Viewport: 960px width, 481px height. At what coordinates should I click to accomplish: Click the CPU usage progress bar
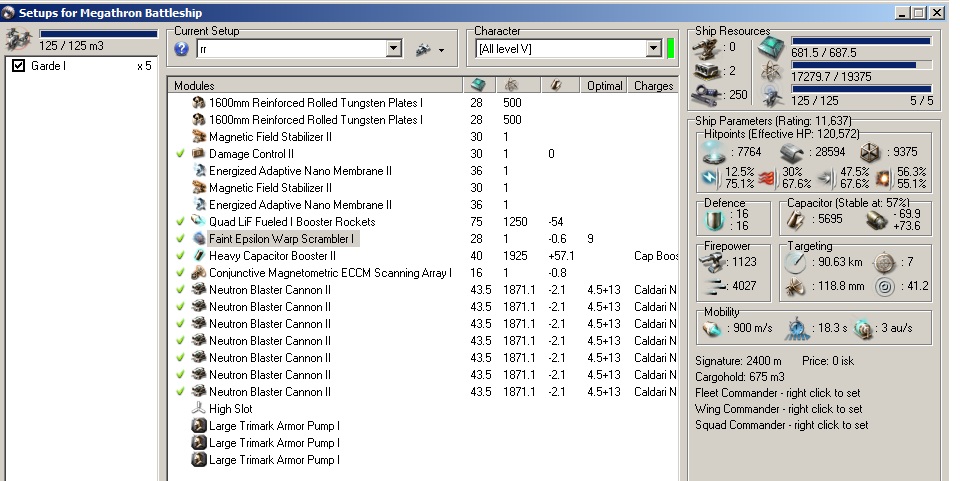click(861, 41)
